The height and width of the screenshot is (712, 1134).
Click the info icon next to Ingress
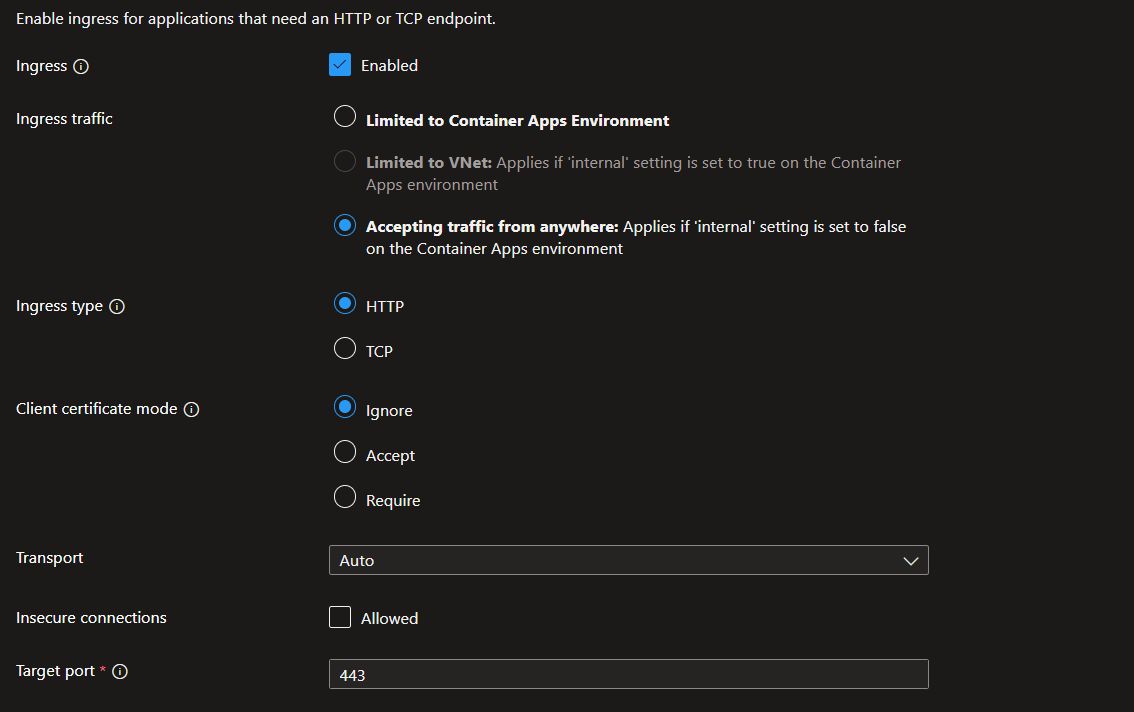click(82, 67)
